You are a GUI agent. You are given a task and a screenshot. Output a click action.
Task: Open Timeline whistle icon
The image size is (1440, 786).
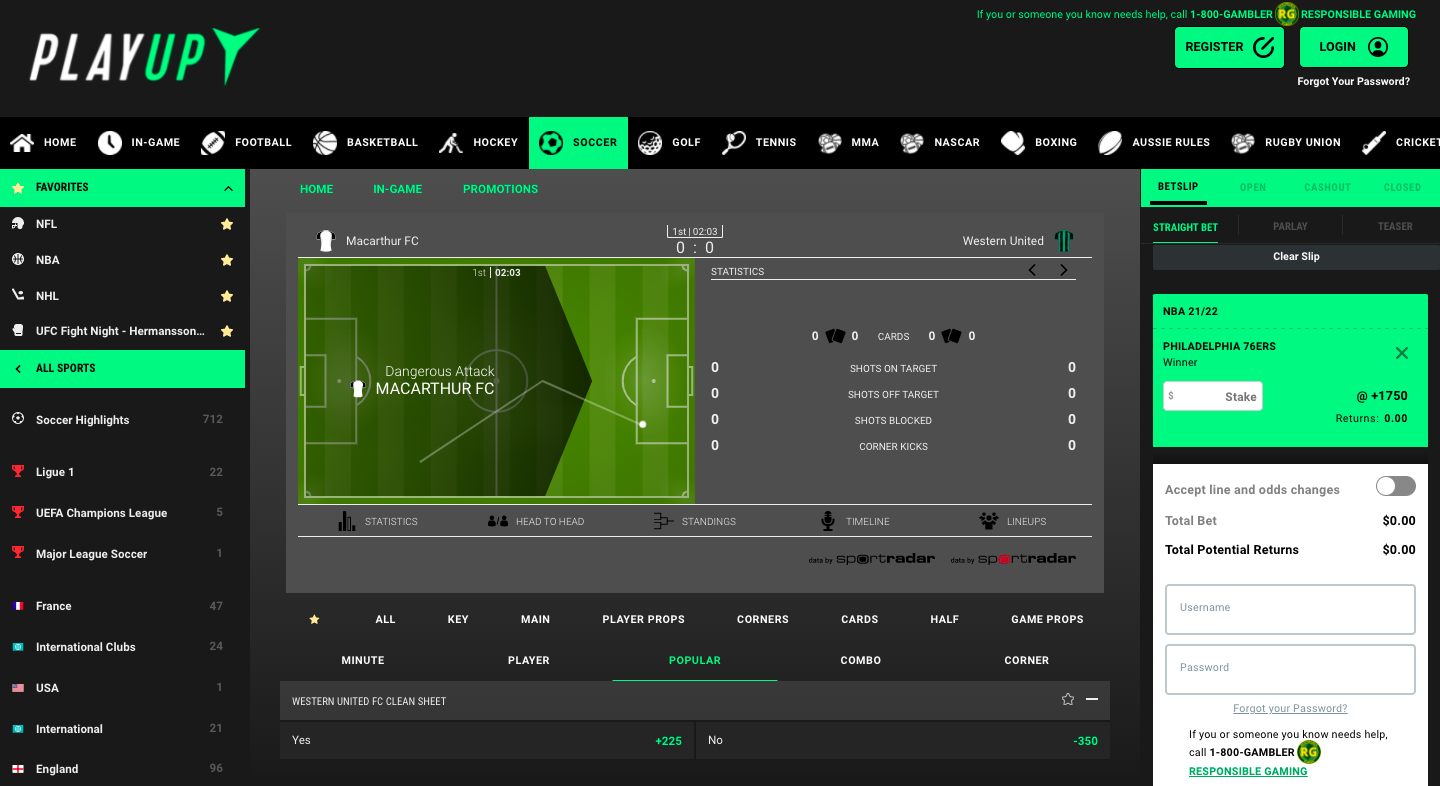[828, 521]
